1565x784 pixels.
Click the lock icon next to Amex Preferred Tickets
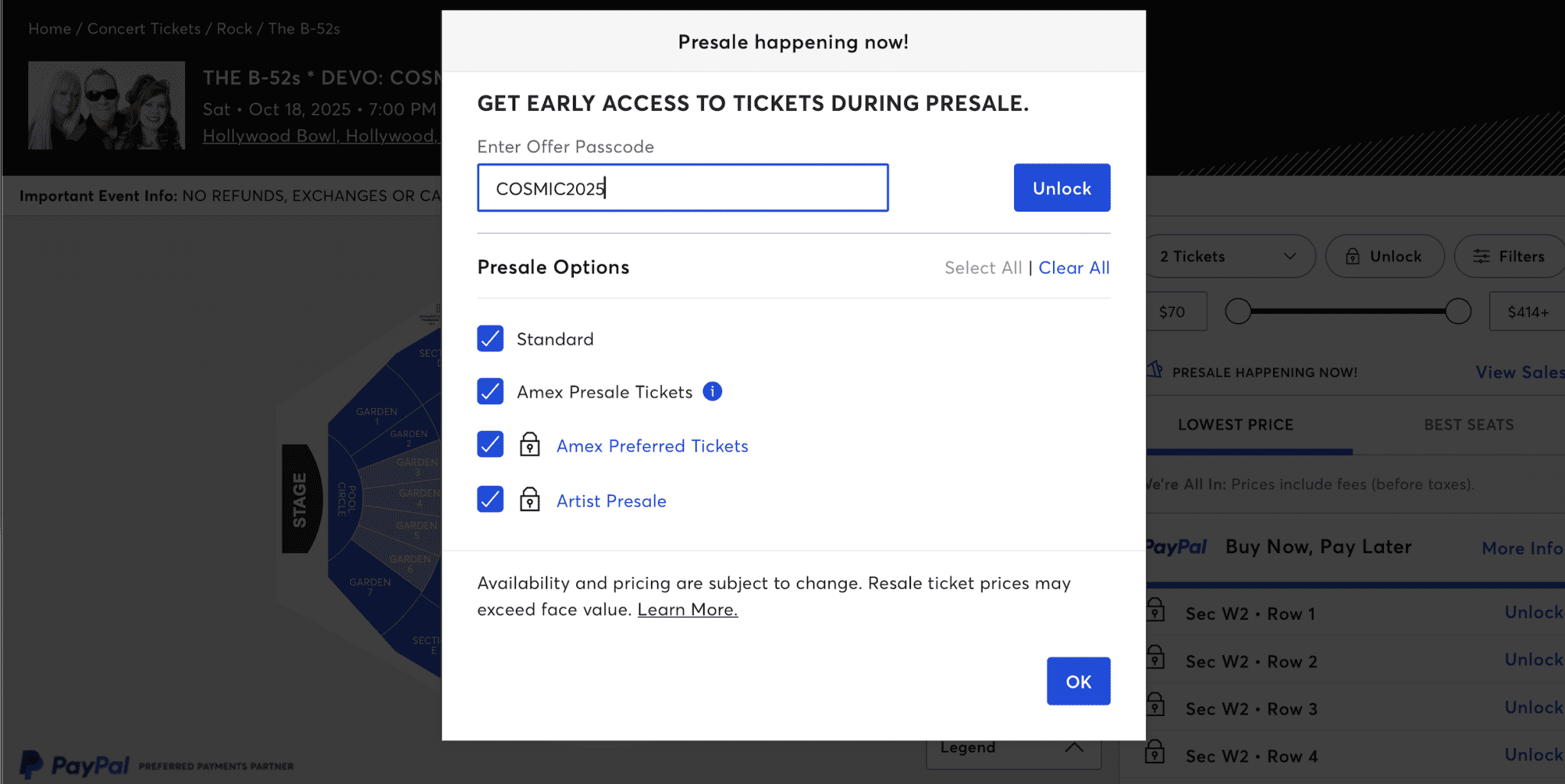[x=530, y=445]
